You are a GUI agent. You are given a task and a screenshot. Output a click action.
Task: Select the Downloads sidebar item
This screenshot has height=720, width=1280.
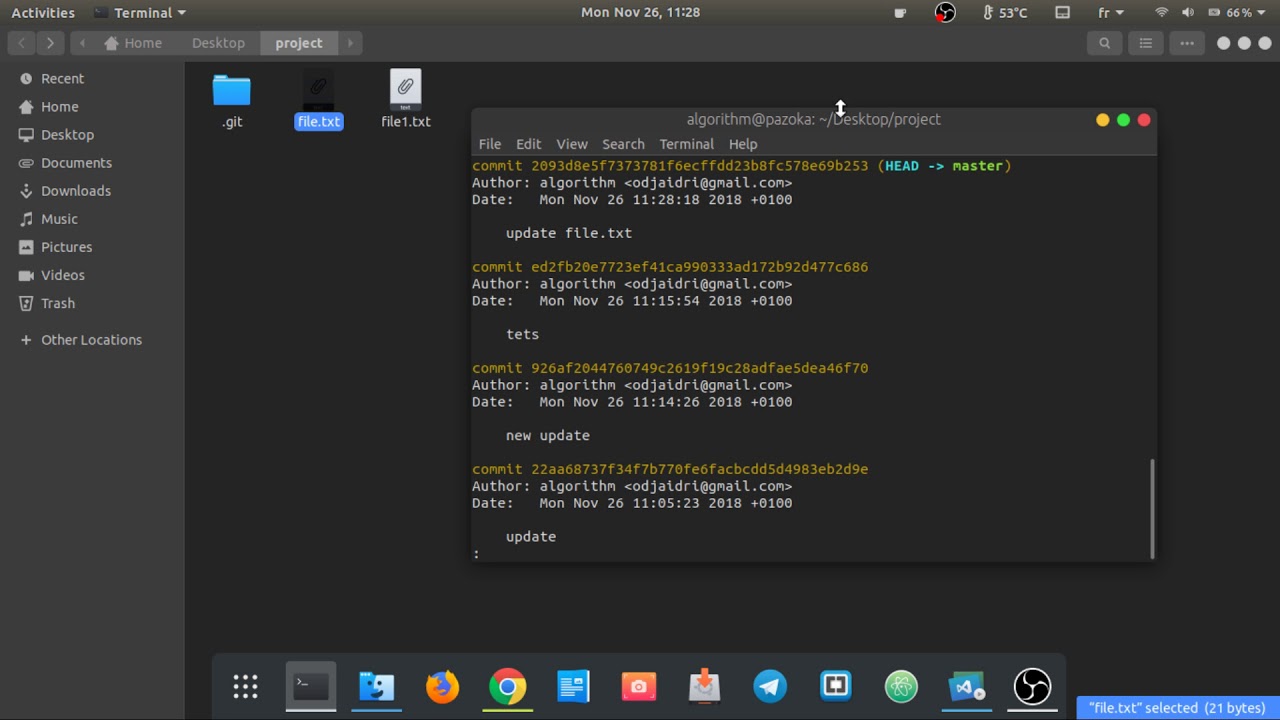tap(76, 191)
